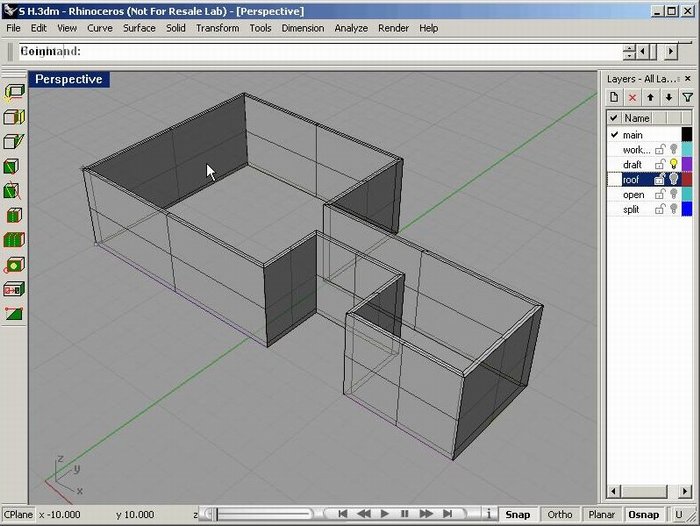Move layer down with the down arrow icon
Screen dimensions: 700x526
[668, 97]
